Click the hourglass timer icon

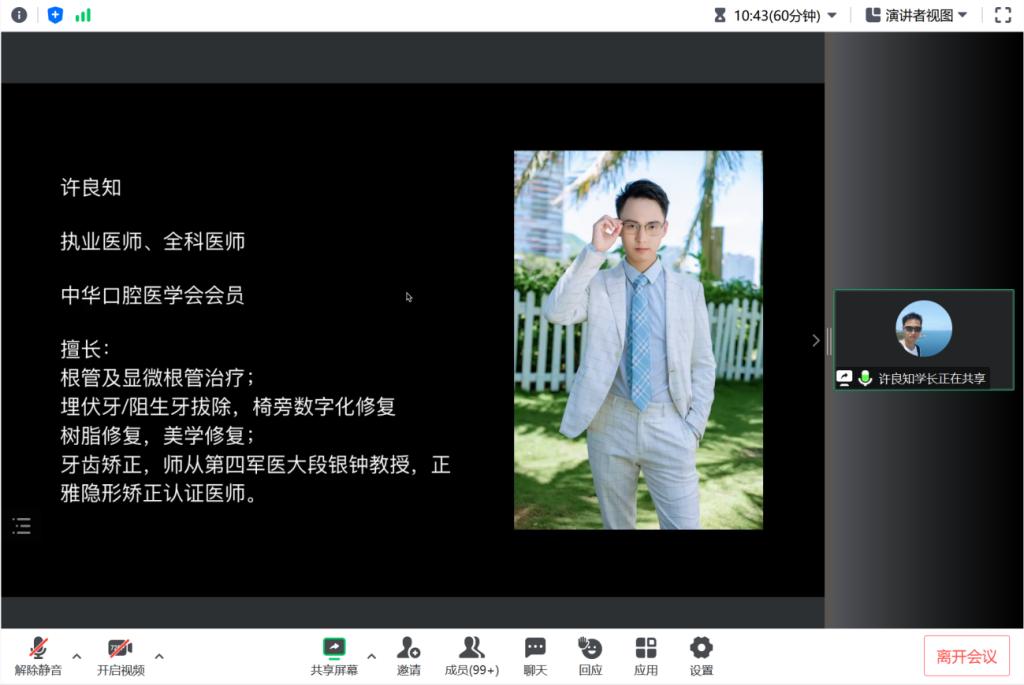coord(720,15)
